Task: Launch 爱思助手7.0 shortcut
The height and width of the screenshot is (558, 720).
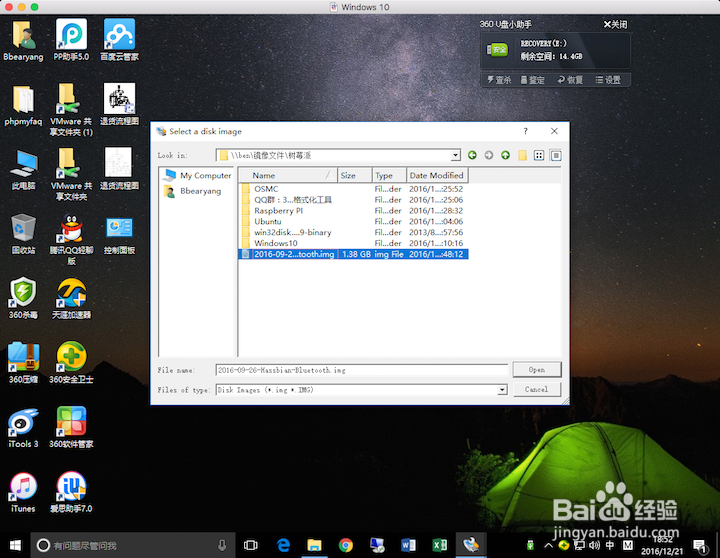Action: click(x=71, y=492)
